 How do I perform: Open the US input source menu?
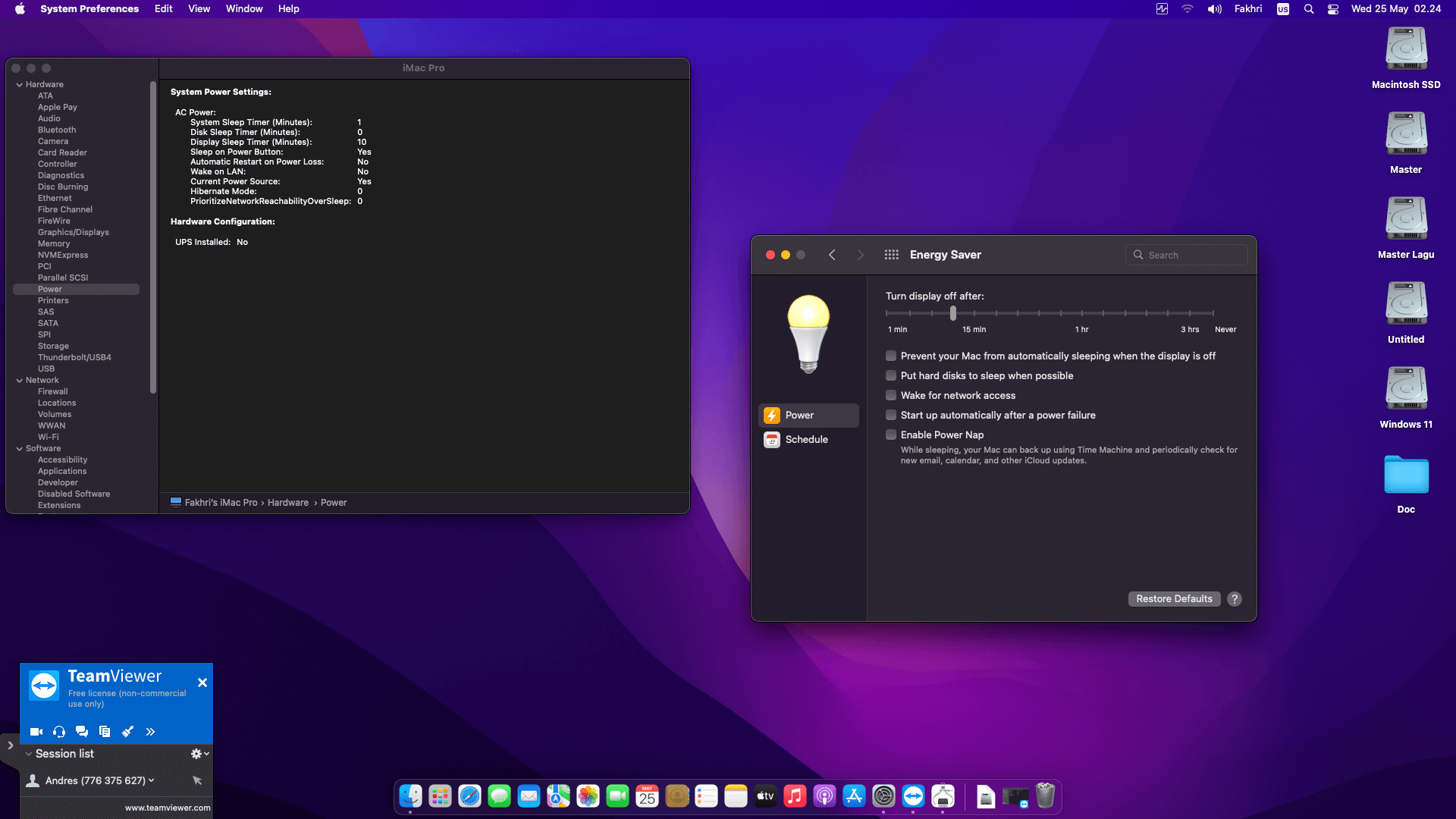pos(1283,9)
